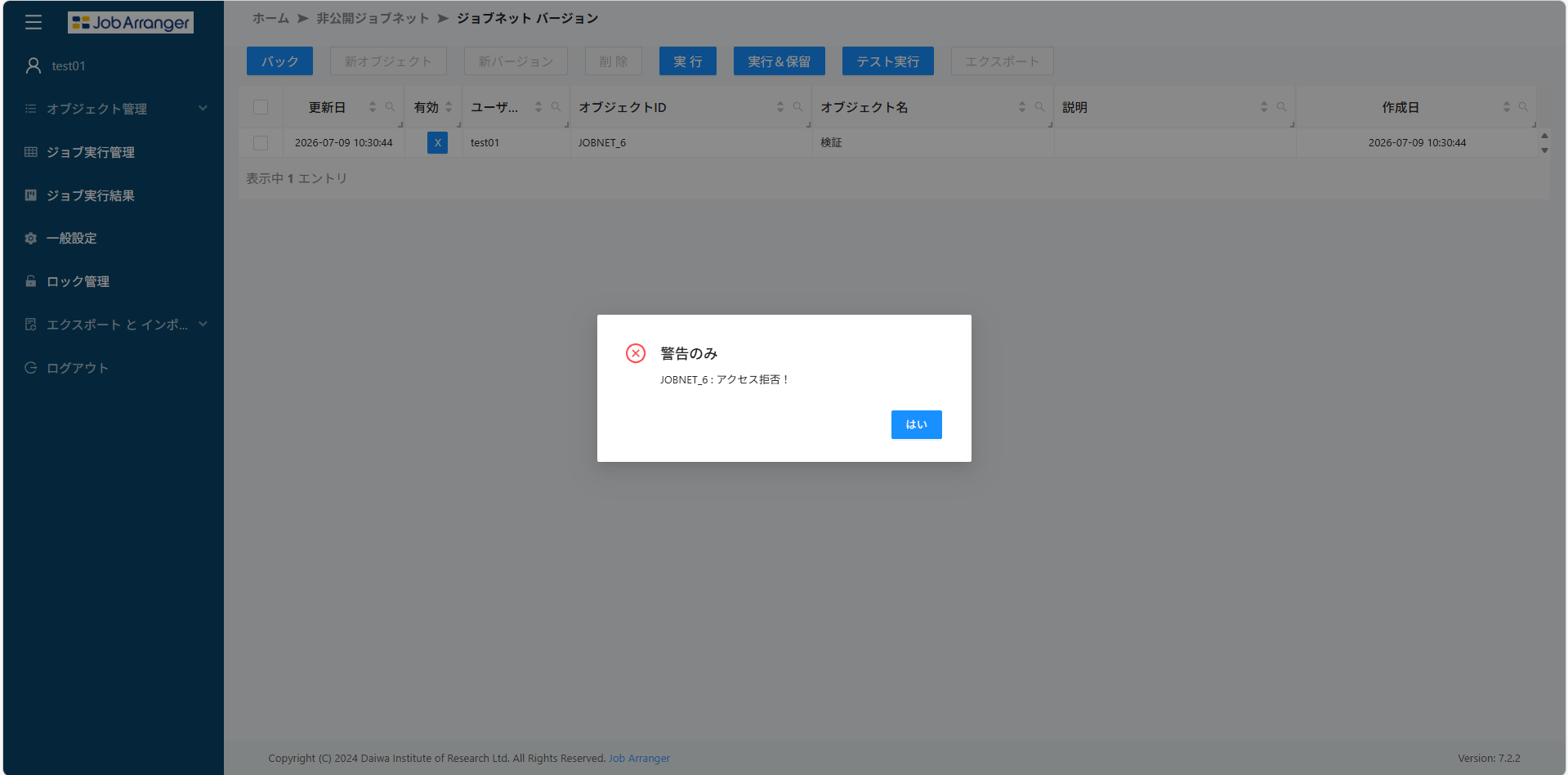Click the オブジェクト管理 list icon
Viewport: 1568px width, 775px height.
tap(31, 109)
